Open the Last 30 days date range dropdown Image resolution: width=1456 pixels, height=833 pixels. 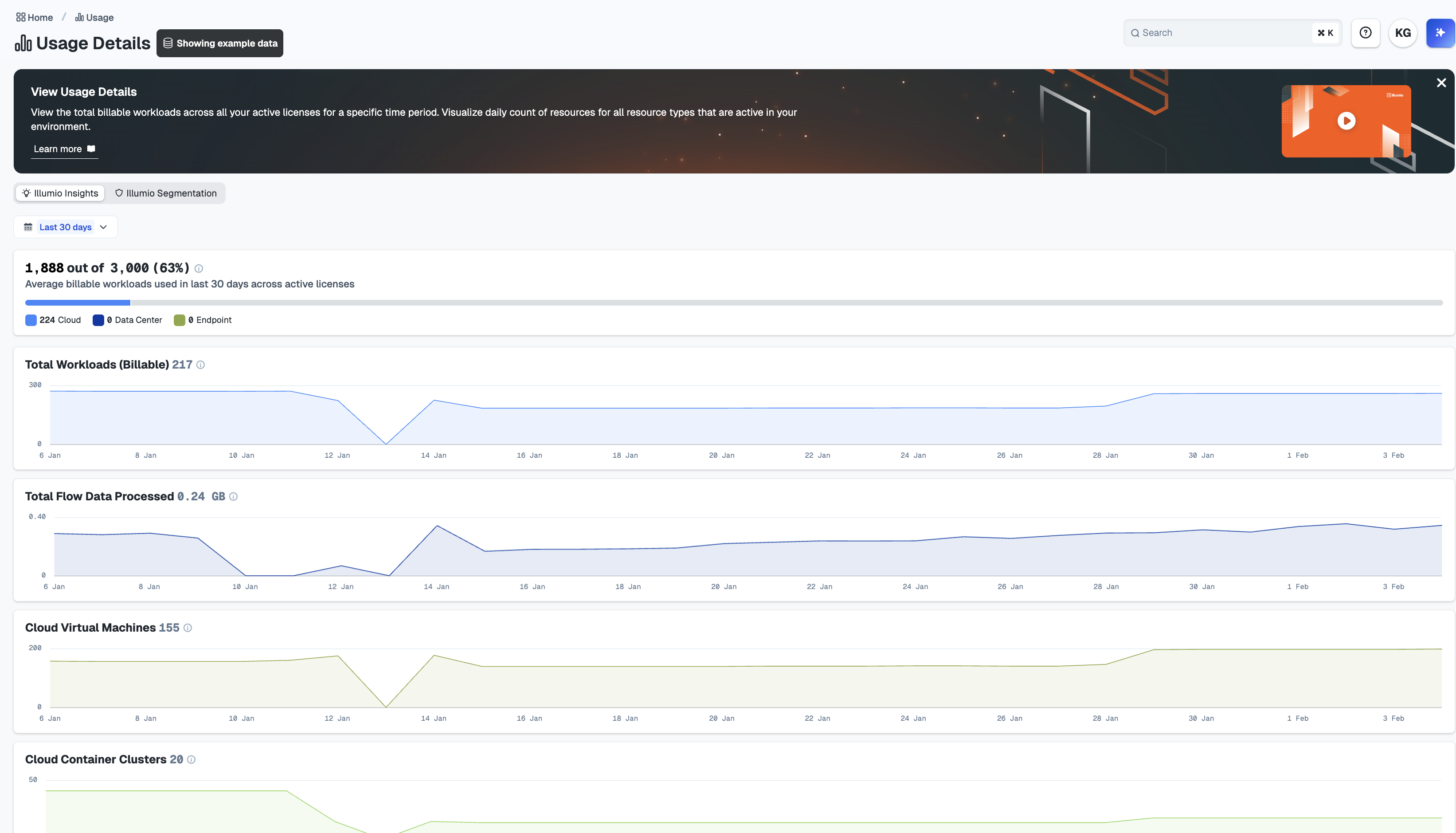coord(65,227)
